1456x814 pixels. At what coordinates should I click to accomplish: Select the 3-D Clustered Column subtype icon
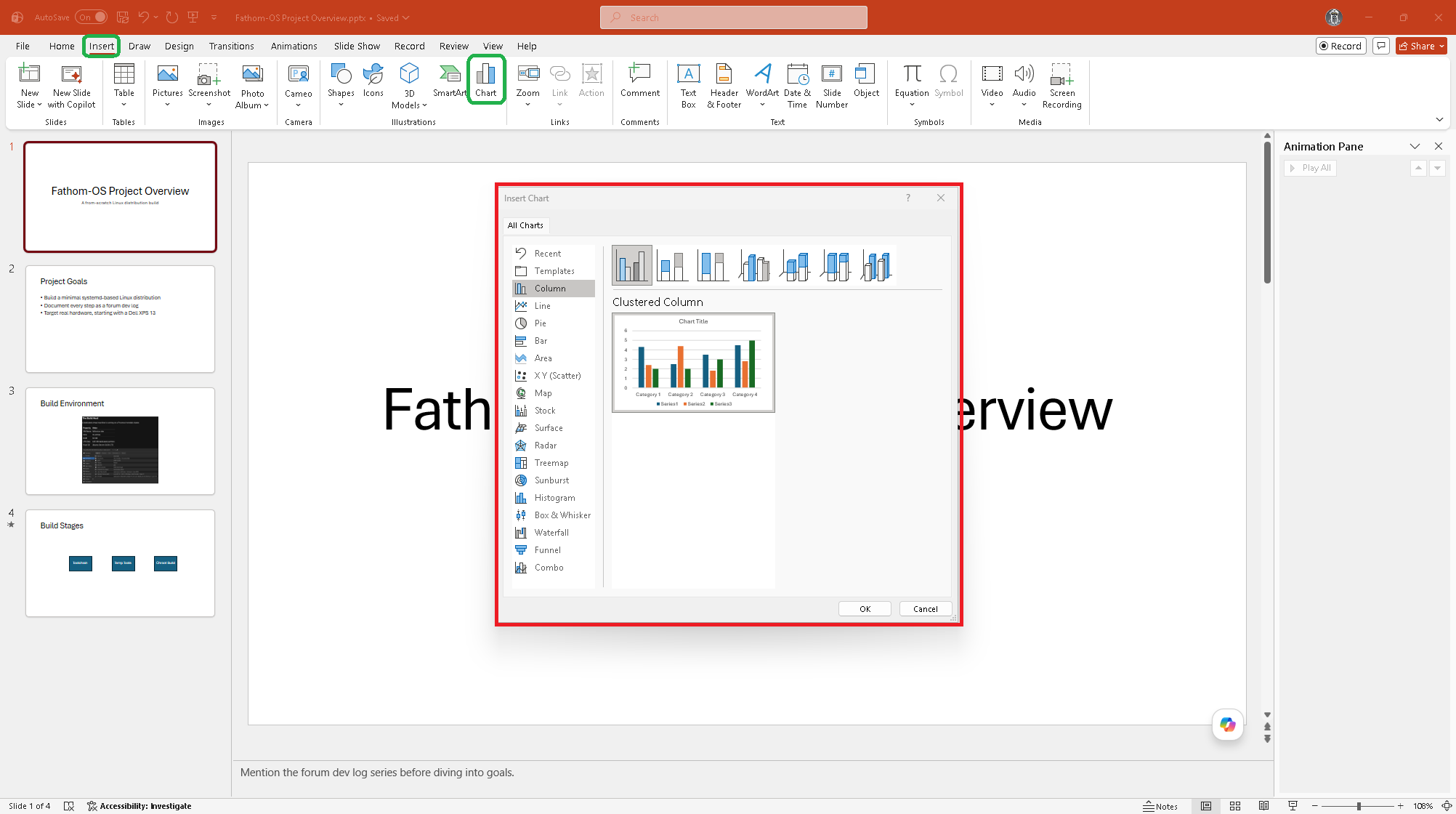(x=754, y=265)
